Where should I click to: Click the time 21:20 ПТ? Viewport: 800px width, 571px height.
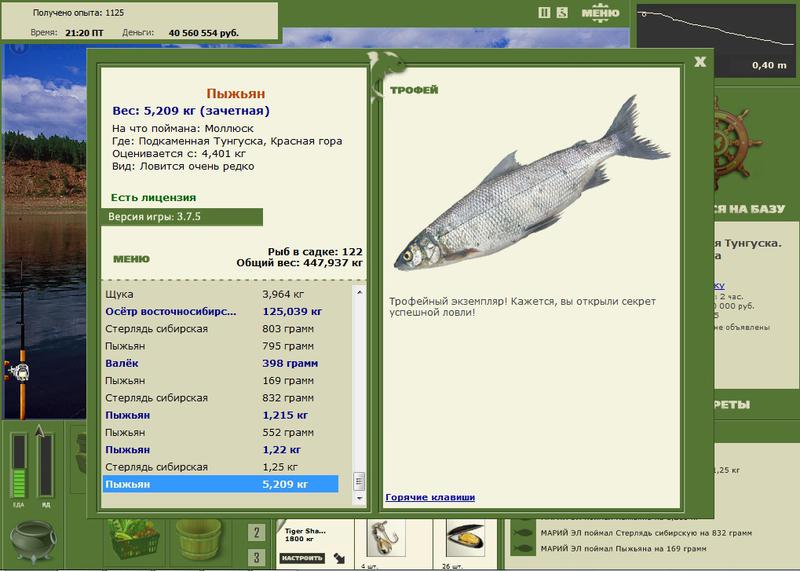click(84, 33)
